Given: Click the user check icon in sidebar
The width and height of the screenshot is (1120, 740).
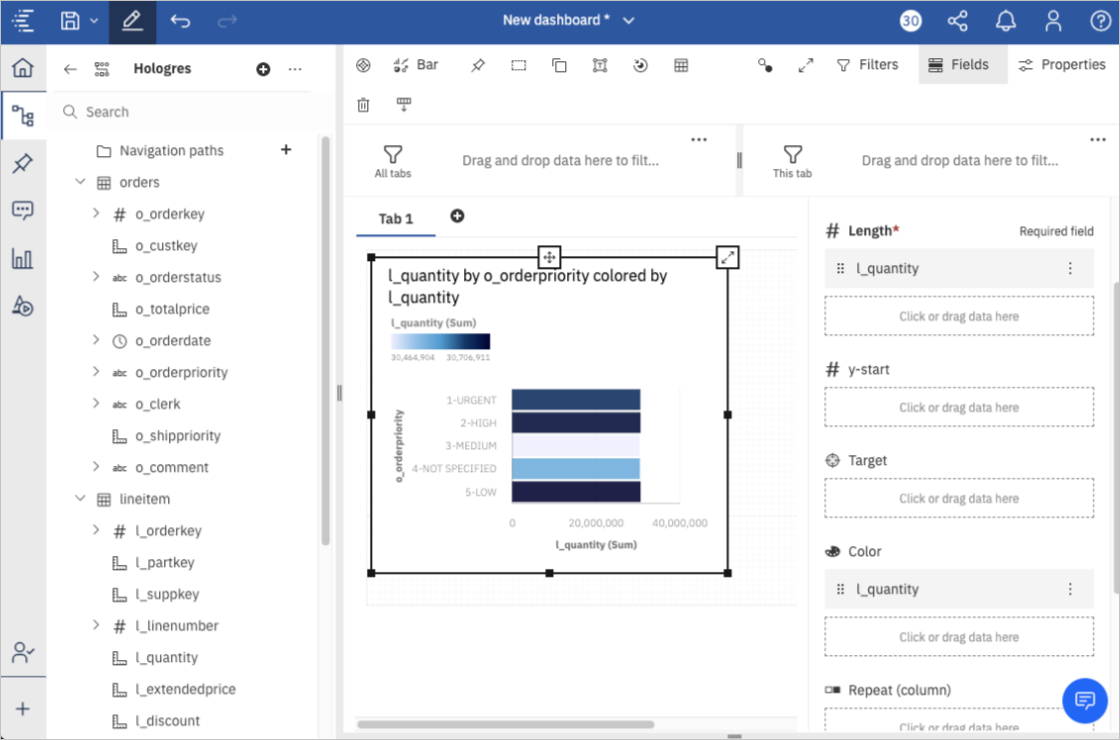Looking at the screenshot, I should click(x=23, y=652).
